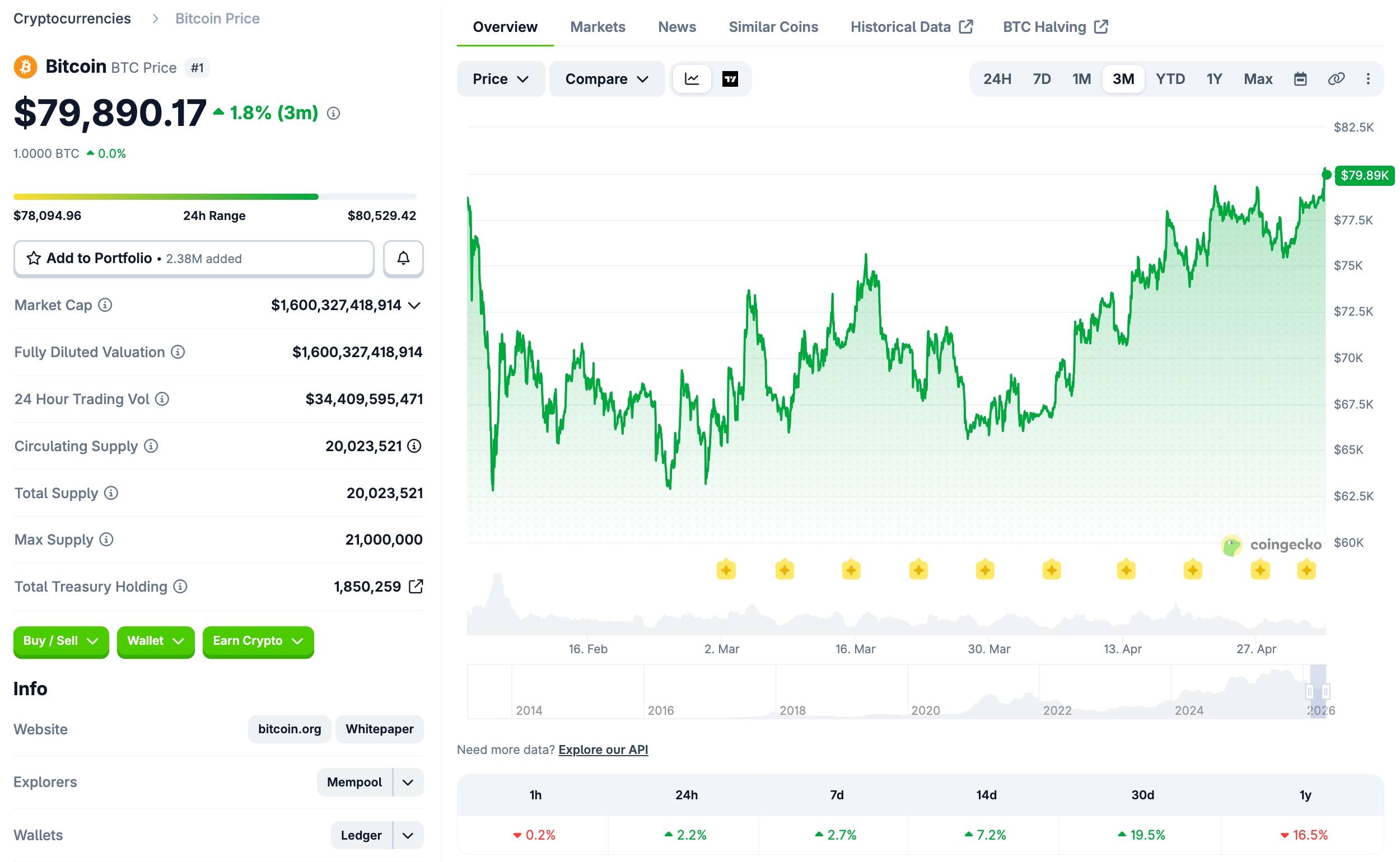Click the $1,600,327,418,914 market cap value
This screenshot has height=862, width=1400.
pyautogui.click(x=336, y=305)
